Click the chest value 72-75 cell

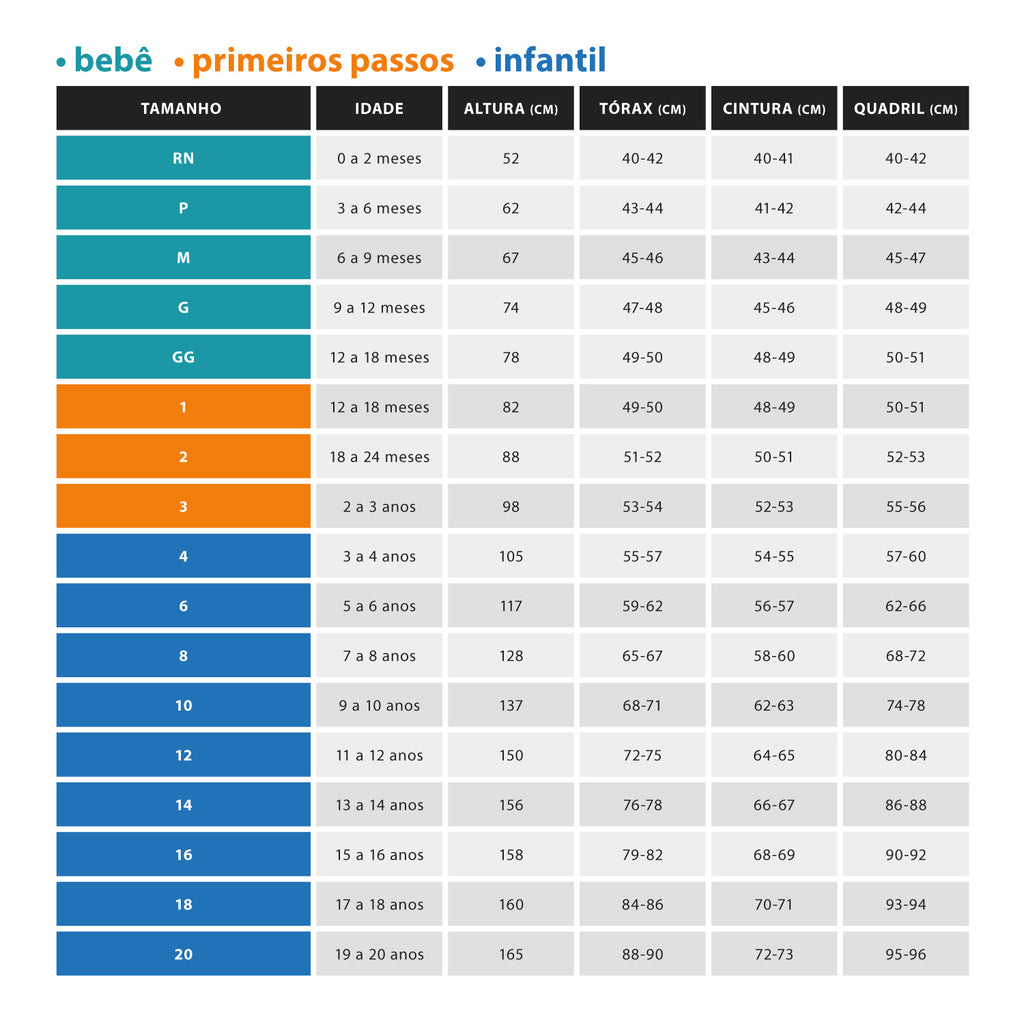[x=642, y=755]
